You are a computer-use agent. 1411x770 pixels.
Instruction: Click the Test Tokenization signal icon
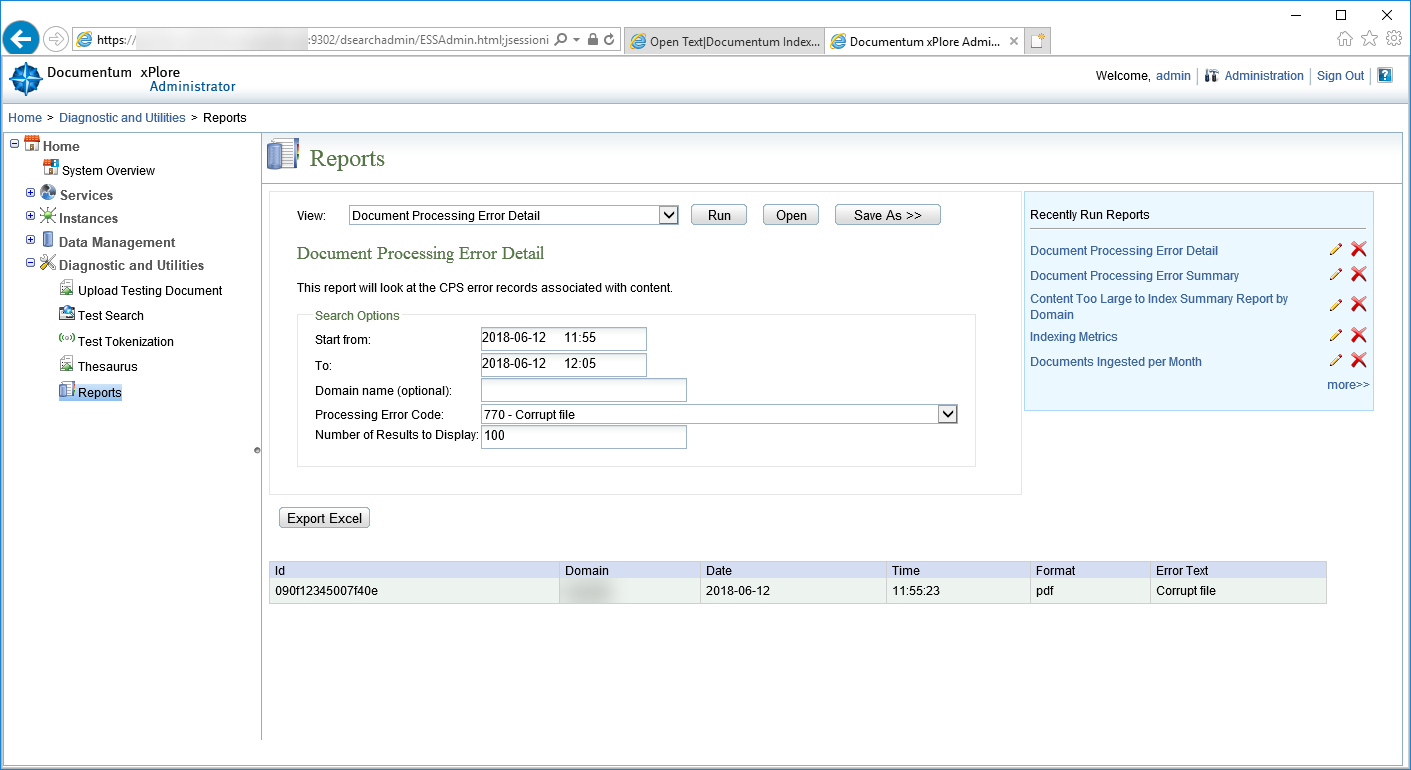pyautogui.click(x=67, y=339)
